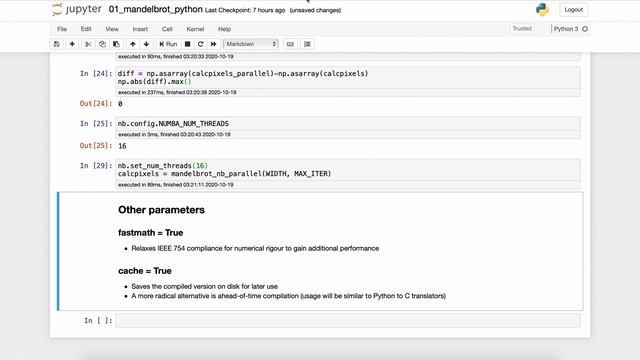Viewport: 640px width, 360px height.
Task: Click the Trusted notebook indicator
Action: (522, 29)
